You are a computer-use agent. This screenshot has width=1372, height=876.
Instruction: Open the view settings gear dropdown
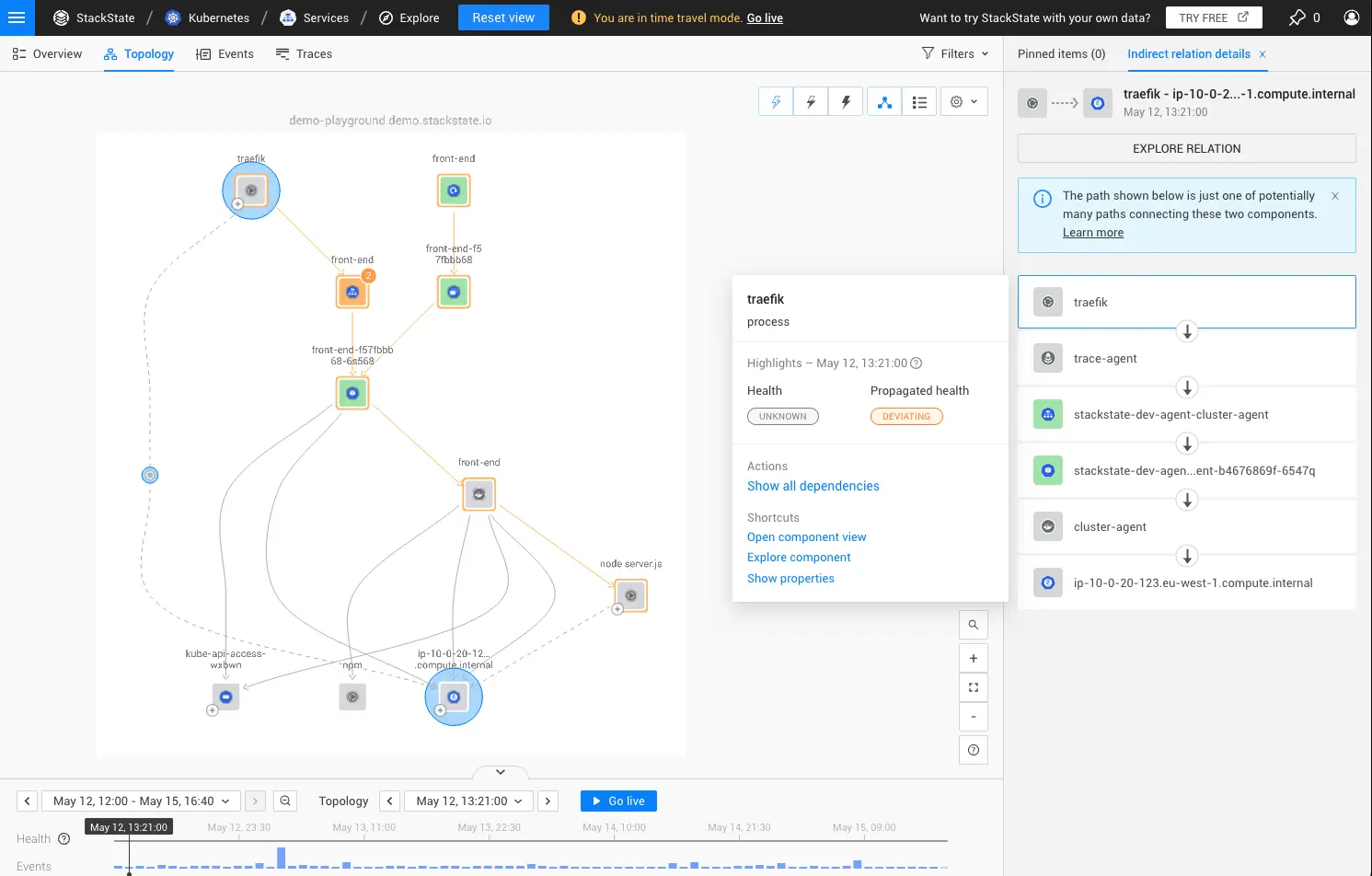[964, 101]
